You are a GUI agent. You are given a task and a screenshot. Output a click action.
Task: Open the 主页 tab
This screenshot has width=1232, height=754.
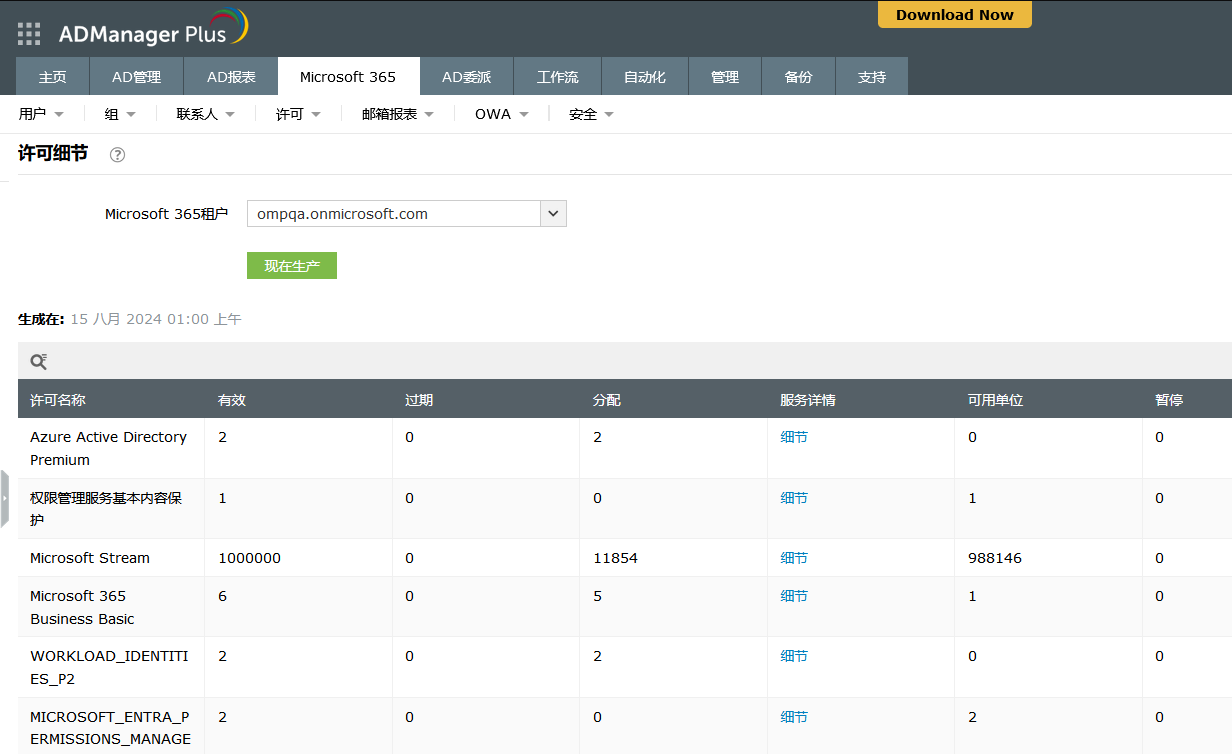[52, 77]
